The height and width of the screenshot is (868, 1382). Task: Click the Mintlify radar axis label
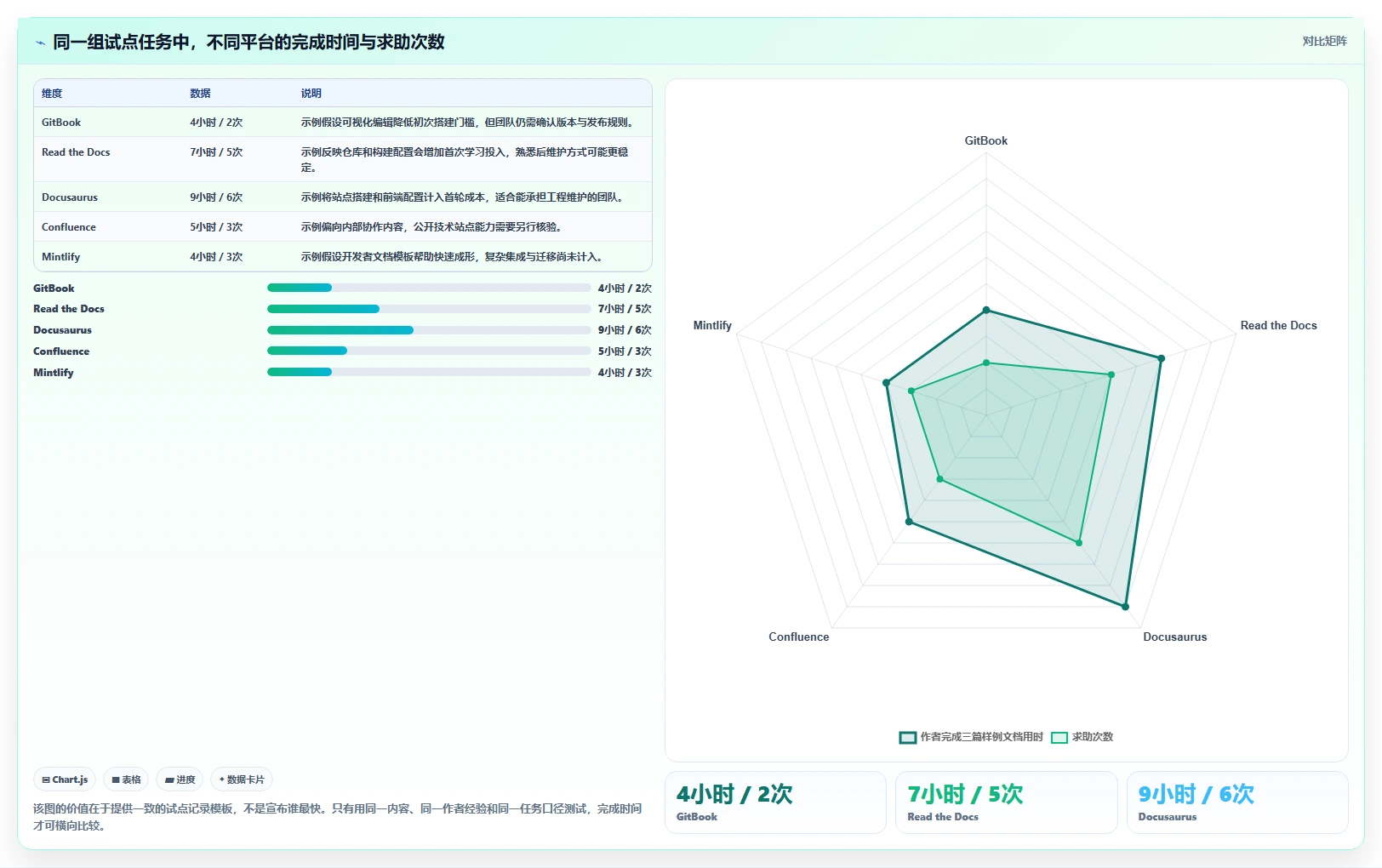click(712, 325)
